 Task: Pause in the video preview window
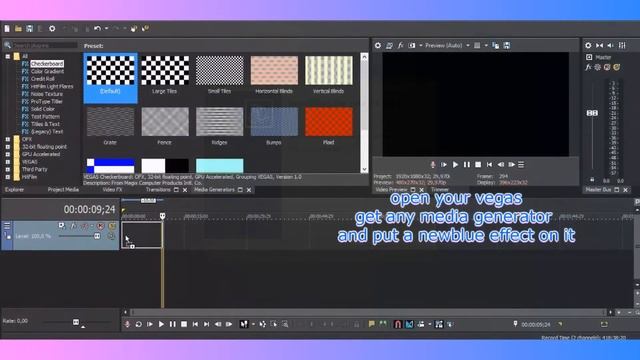[467, 164]
